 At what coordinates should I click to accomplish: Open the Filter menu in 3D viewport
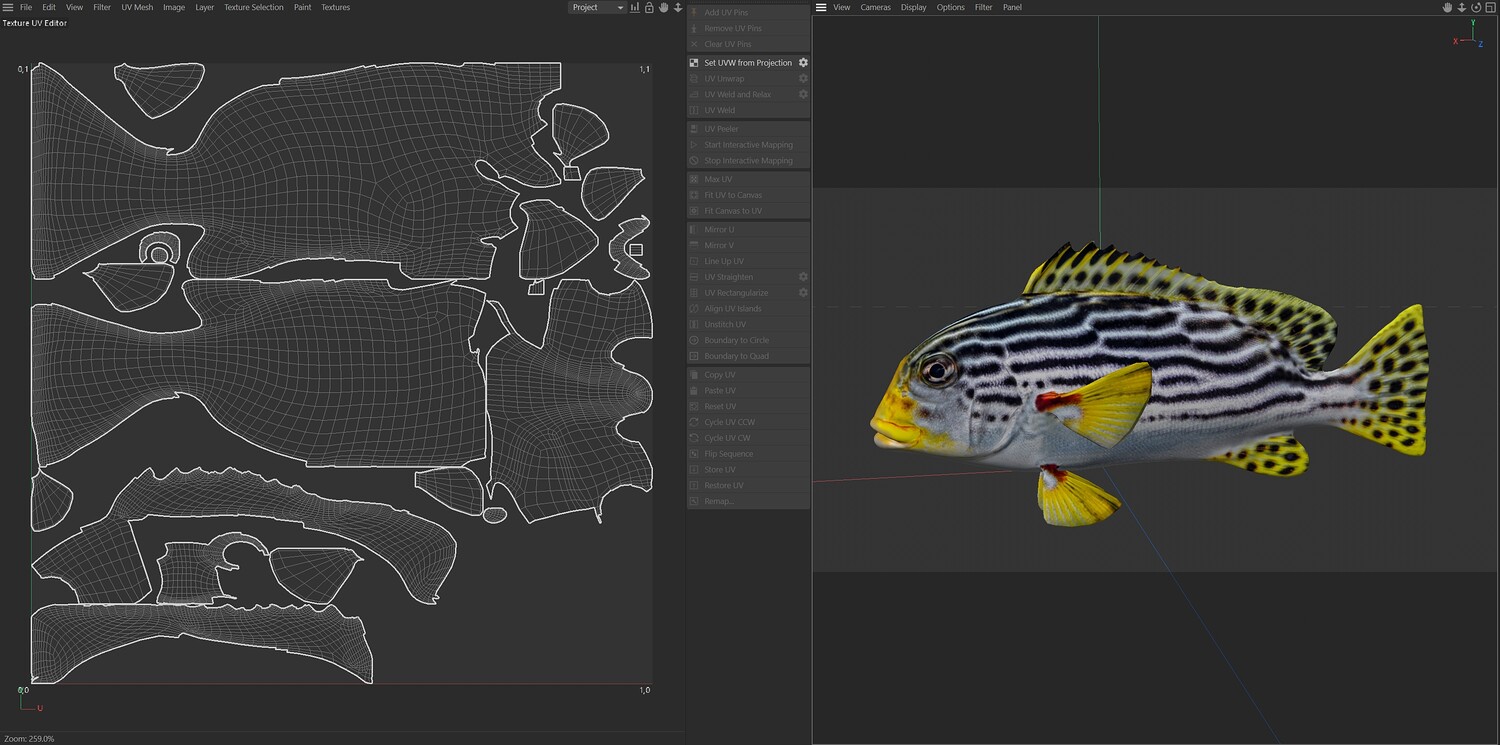[x=983, y=7]
